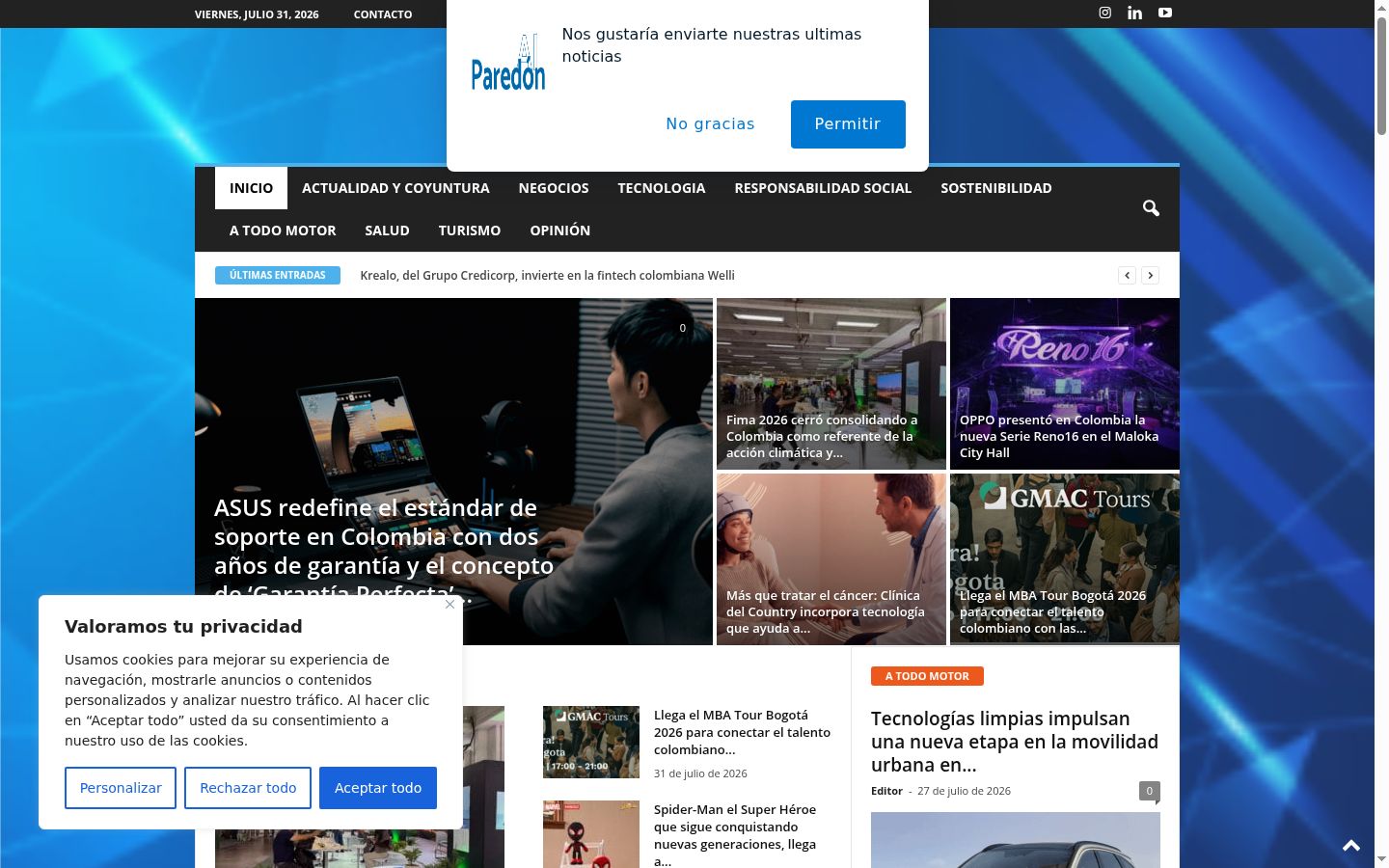Image resolution: width=1389 pixels, height=868 pixels.
Task: Open the Turismo menu section
Action: [x=470, y=231]
